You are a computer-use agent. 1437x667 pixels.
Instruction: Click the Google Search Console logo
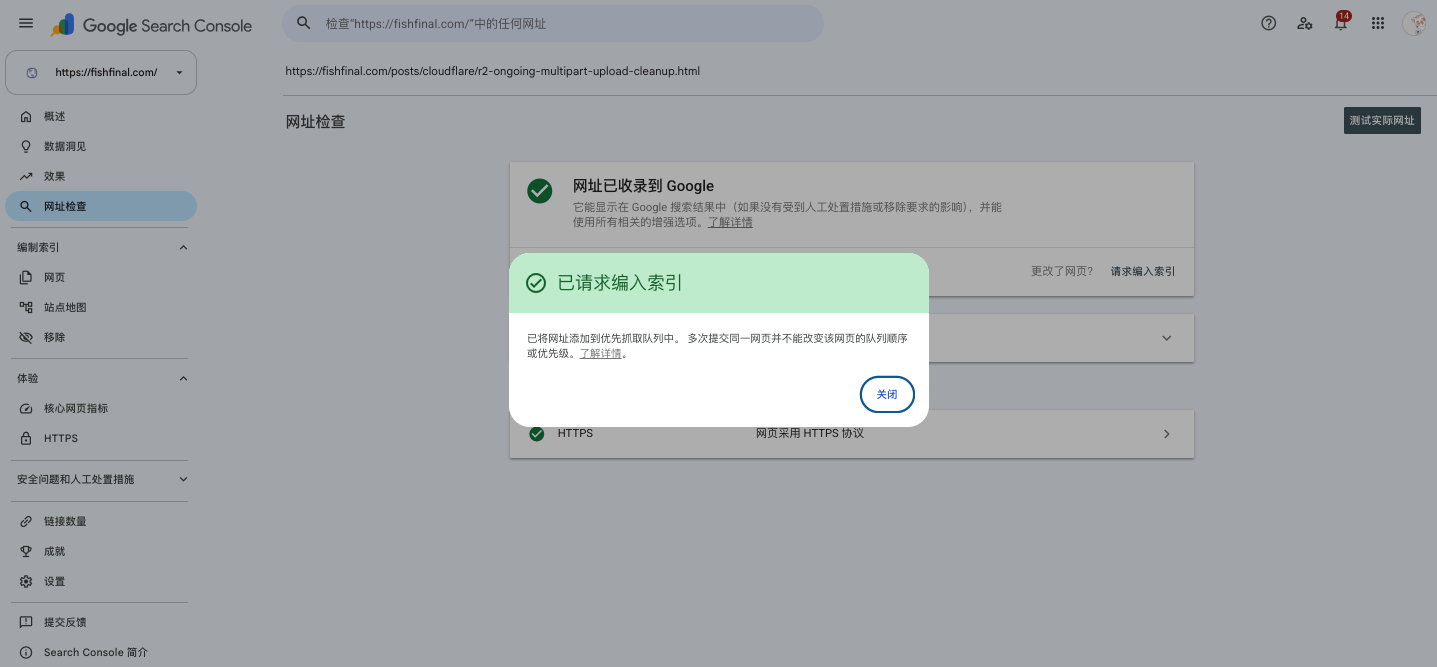point(152,25)
